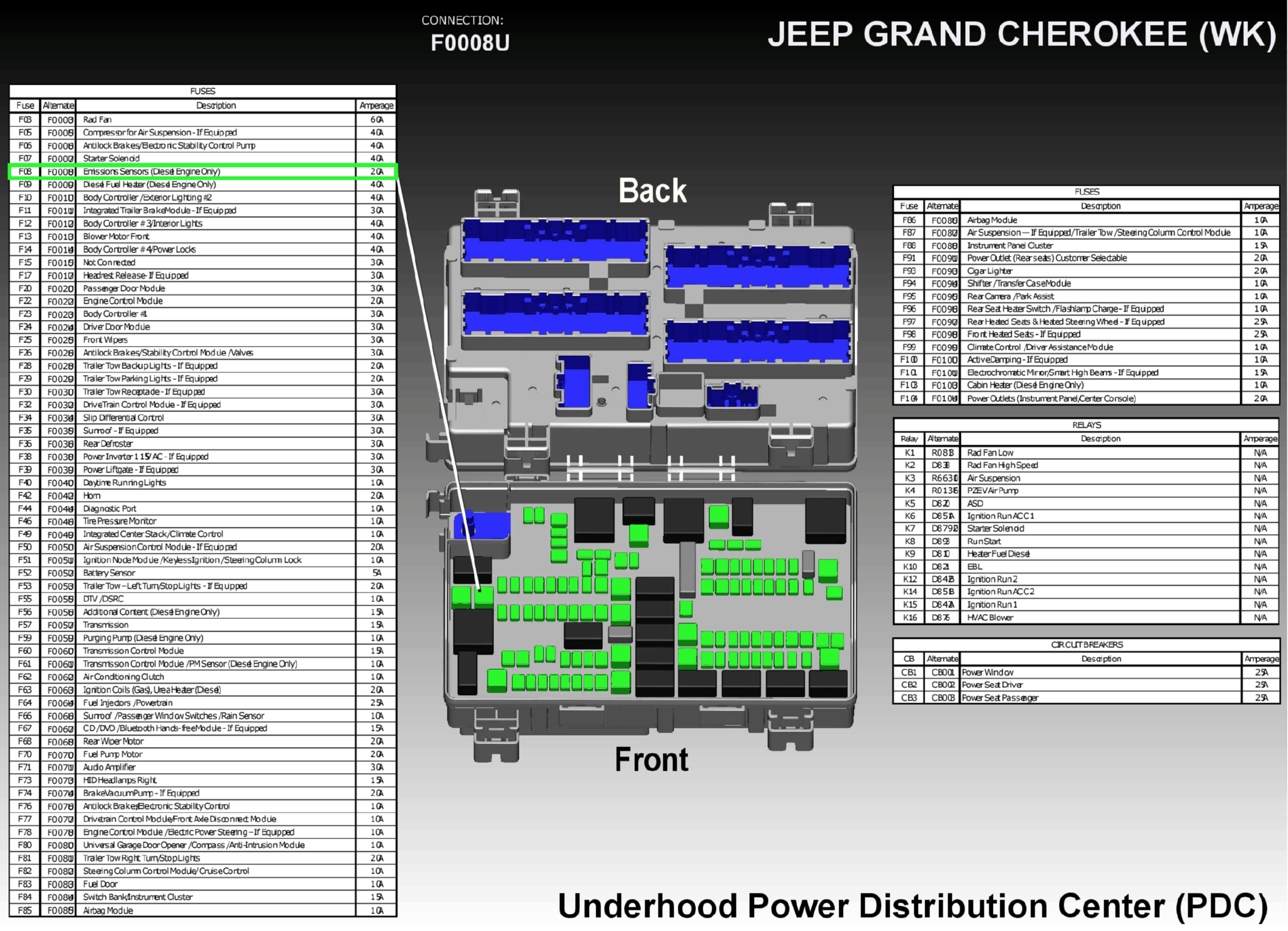Select the "Rad Fan" description in fuse F03 row

pyautogui.click(x=97, y=120)
